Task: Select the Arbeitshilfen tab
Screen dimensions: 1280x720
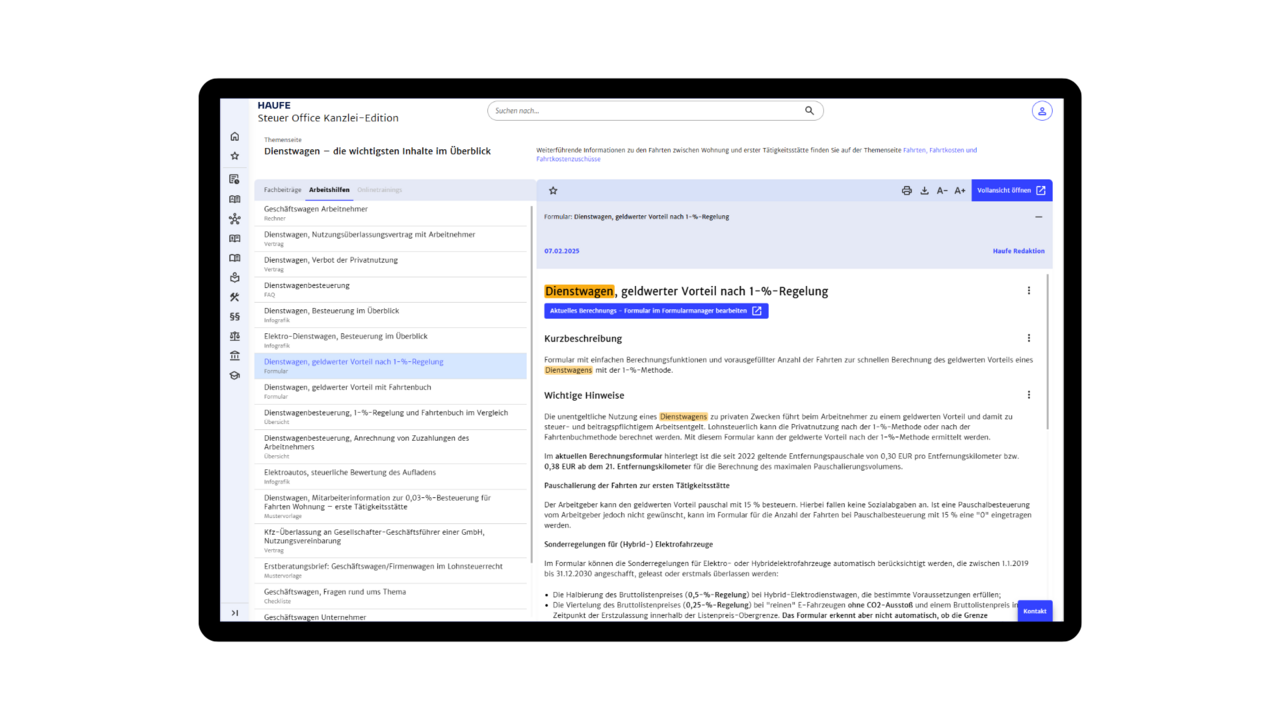Action: click(329, 190)
